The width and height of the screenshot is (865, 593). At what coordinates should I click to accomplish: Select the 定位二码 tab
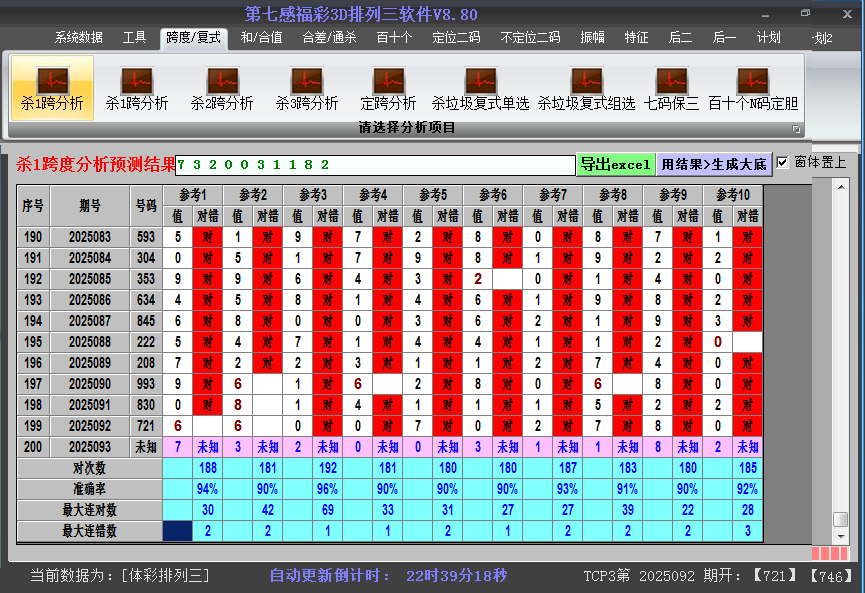click(x=456, y=38)
